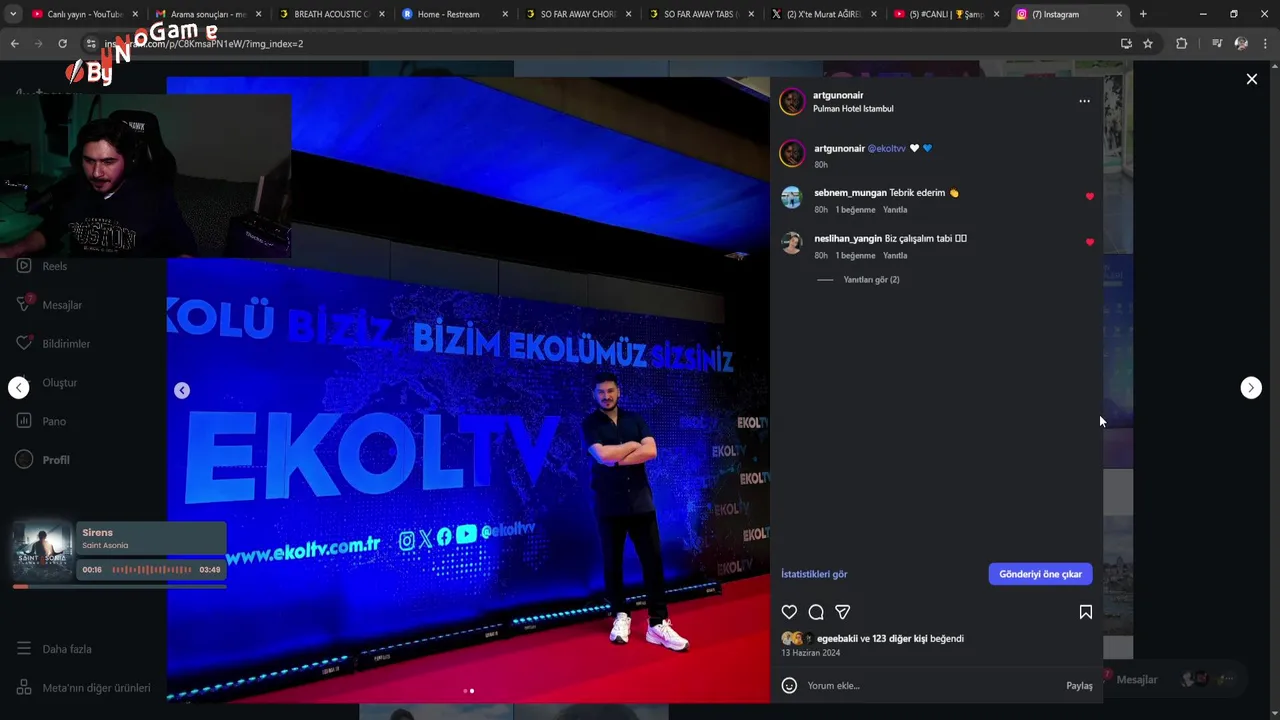
Task: Open comments via the speech bubble icon
Action: pyautogui.click(x=816, y=612)
